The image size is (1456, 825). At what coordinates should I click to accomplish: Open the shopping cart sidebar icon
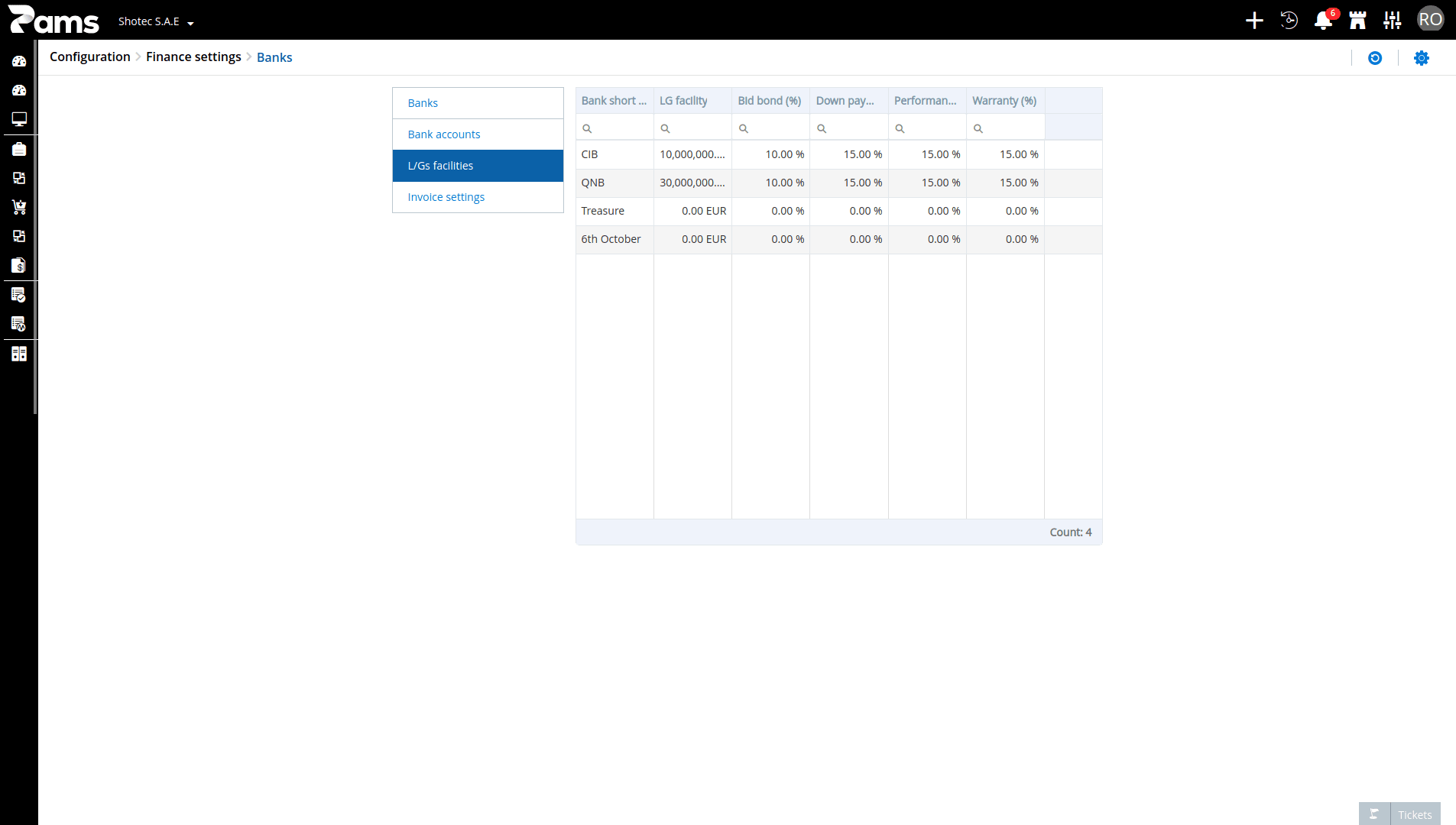pyautogui.click(x=19, y=207)
